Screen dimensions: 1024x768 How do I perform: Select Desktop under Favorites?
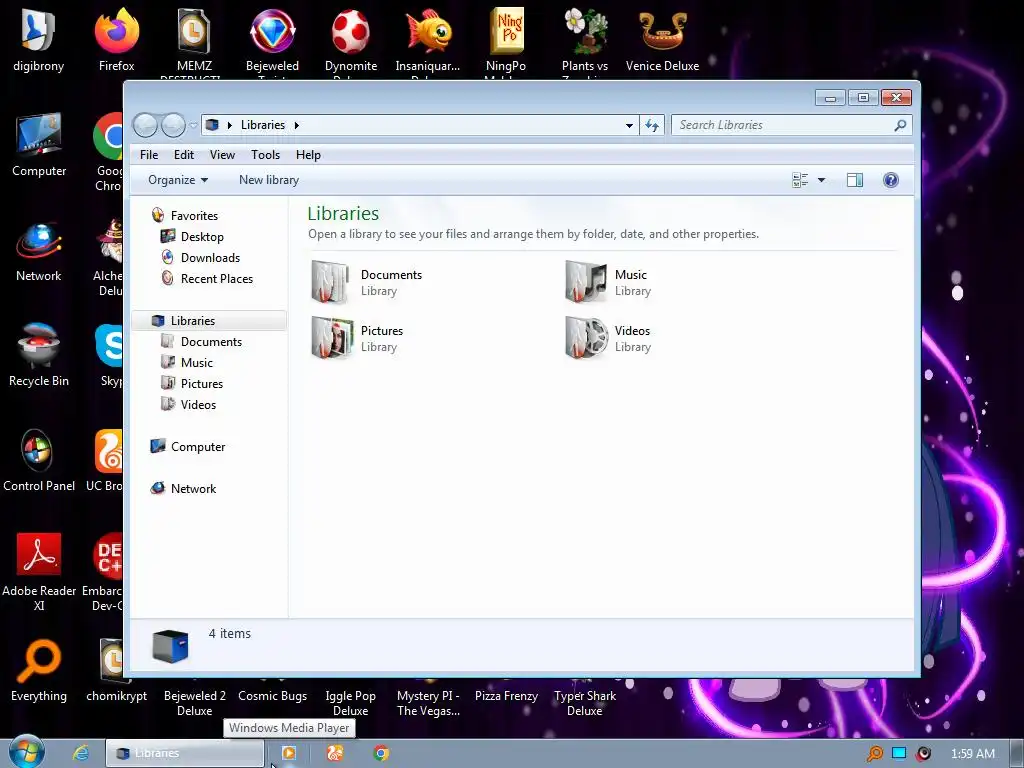point(193,237)
